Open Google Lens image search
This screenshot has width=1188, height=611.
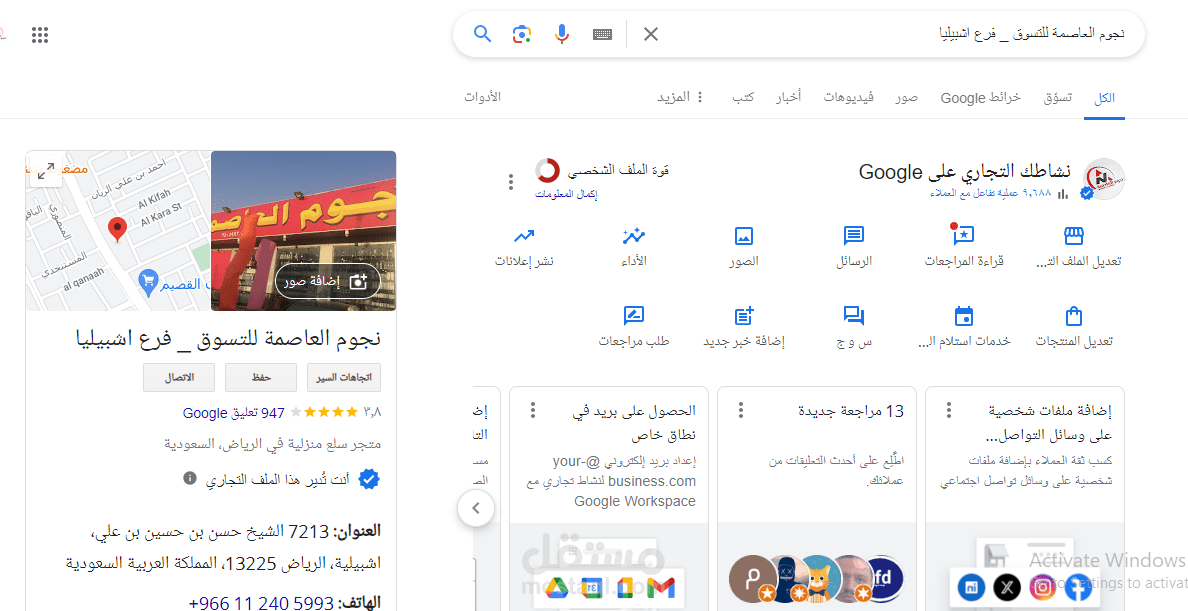(521, 33)
